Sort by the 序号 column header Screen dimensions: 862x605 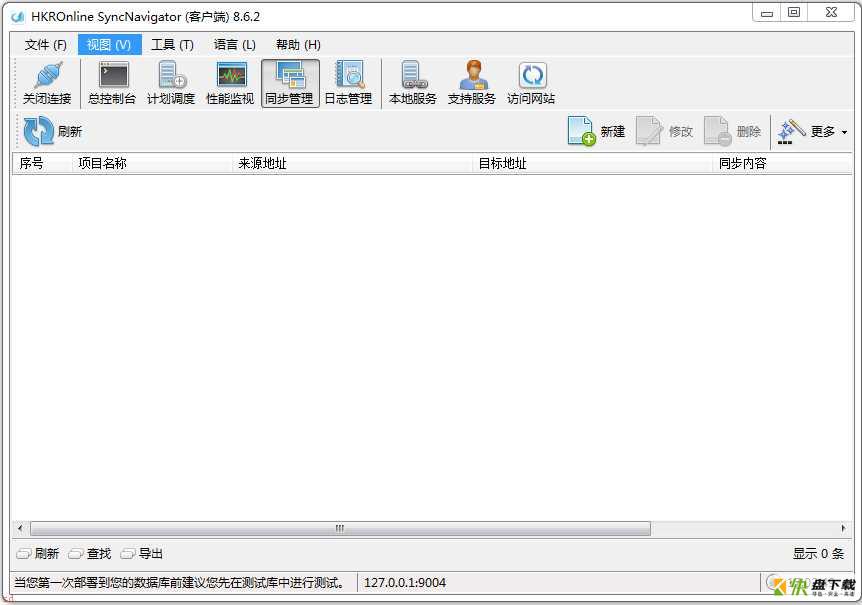42,164
